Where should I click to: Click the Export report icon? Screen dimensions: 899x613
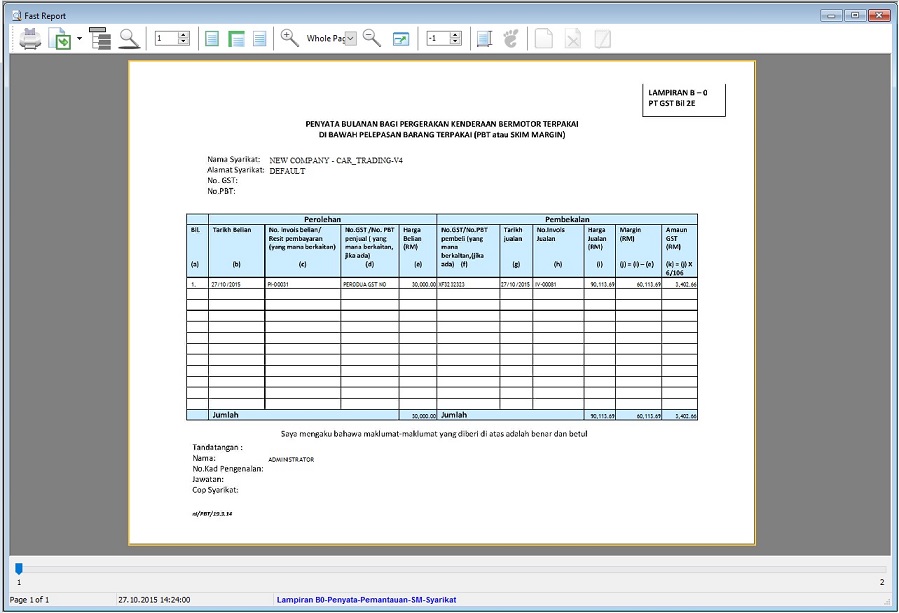point(60,39)
